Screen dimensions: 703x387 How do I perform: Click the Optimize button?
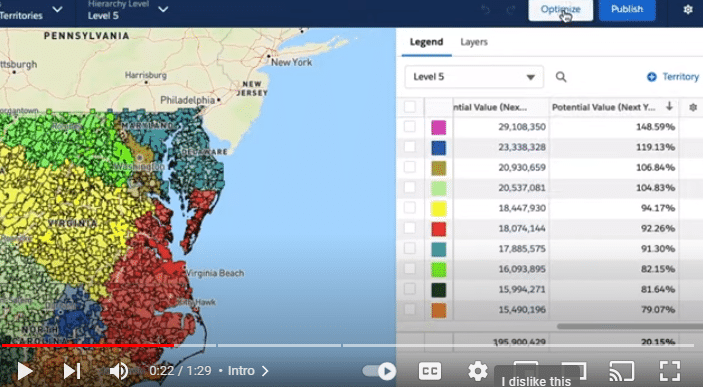560,9
